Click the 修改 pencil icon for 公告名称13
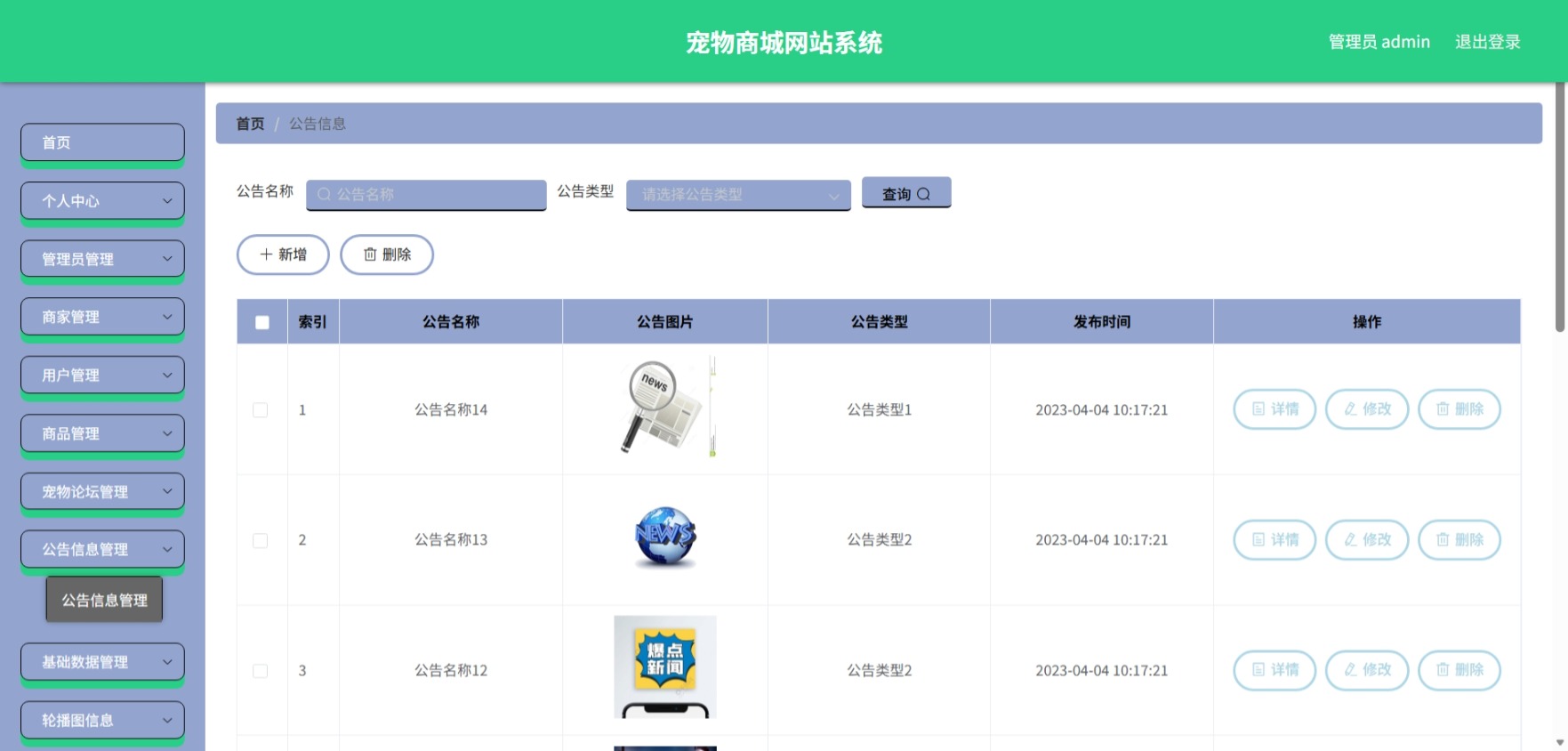1568x751 pixels. click(1350, 539)
